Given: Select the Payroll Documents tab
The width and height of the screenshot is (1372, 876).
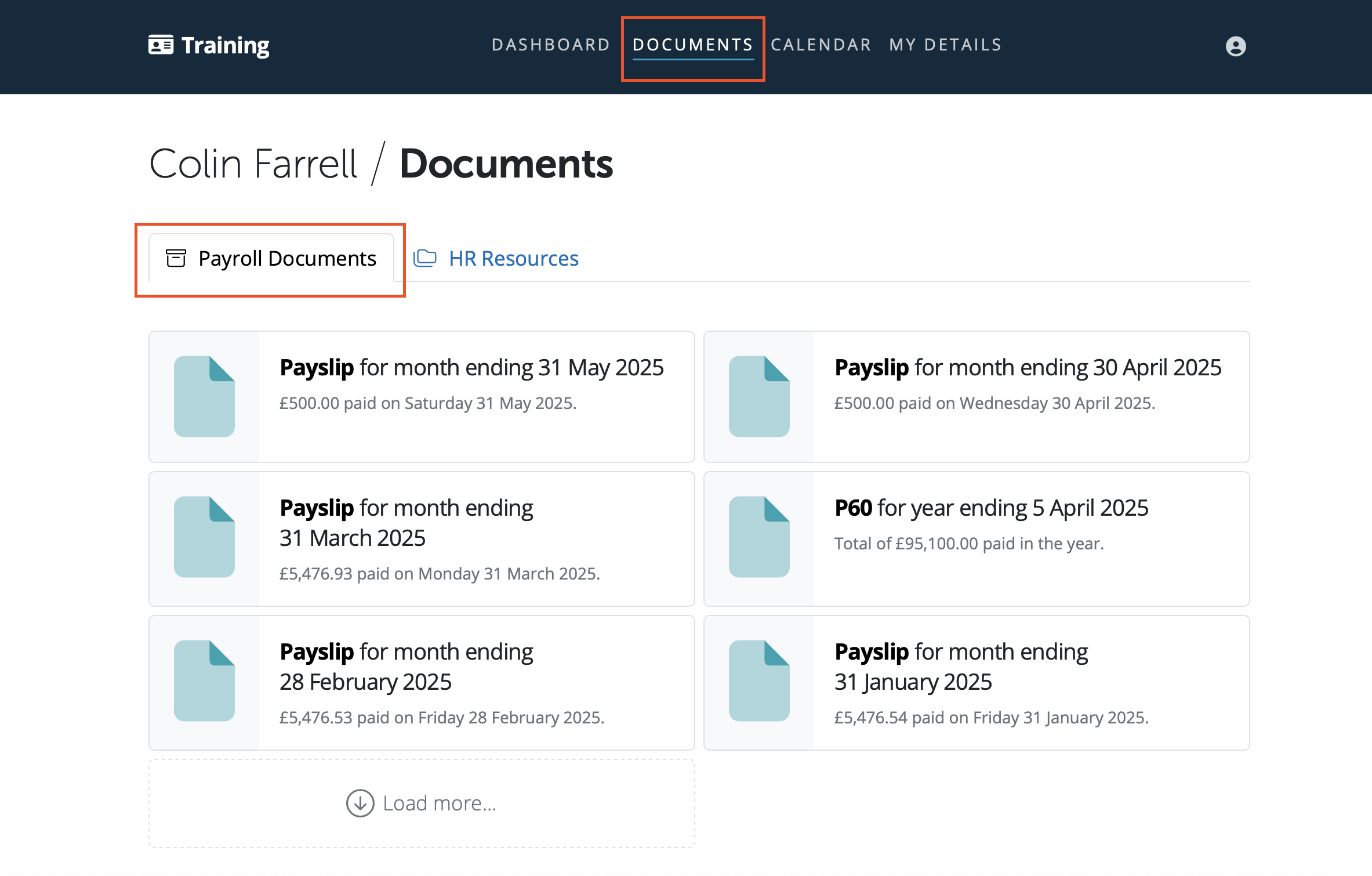Looking at the screenshot, I should coord(287,258).
